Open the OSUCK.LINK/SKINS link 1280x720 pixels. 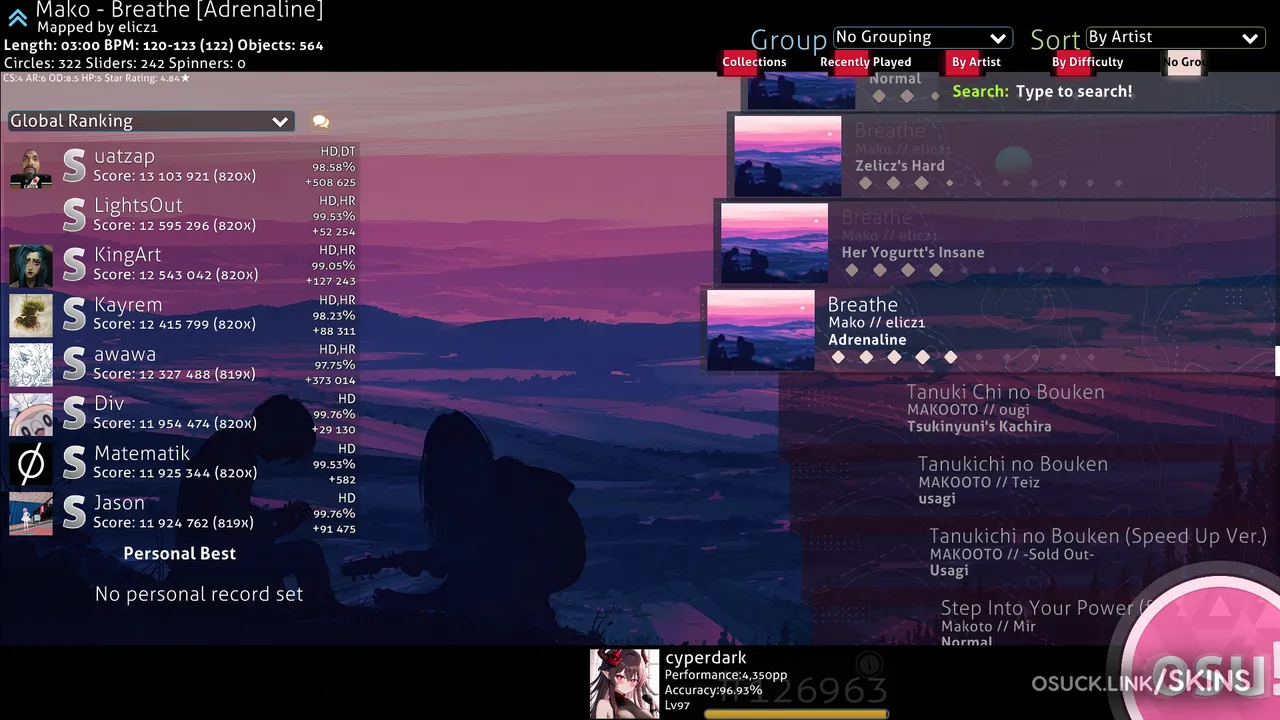coord(1141,682)
